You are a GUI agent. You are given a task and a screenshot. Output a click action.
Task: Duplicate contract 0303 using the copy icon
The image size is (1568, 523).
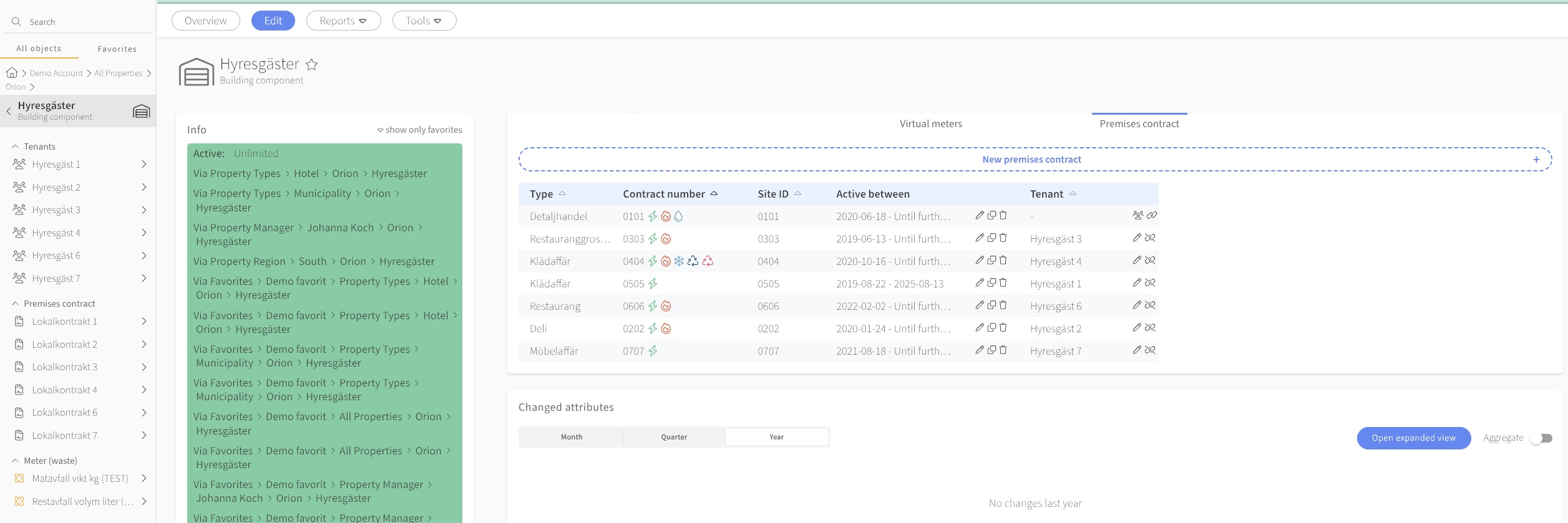(x=991, y=238)
